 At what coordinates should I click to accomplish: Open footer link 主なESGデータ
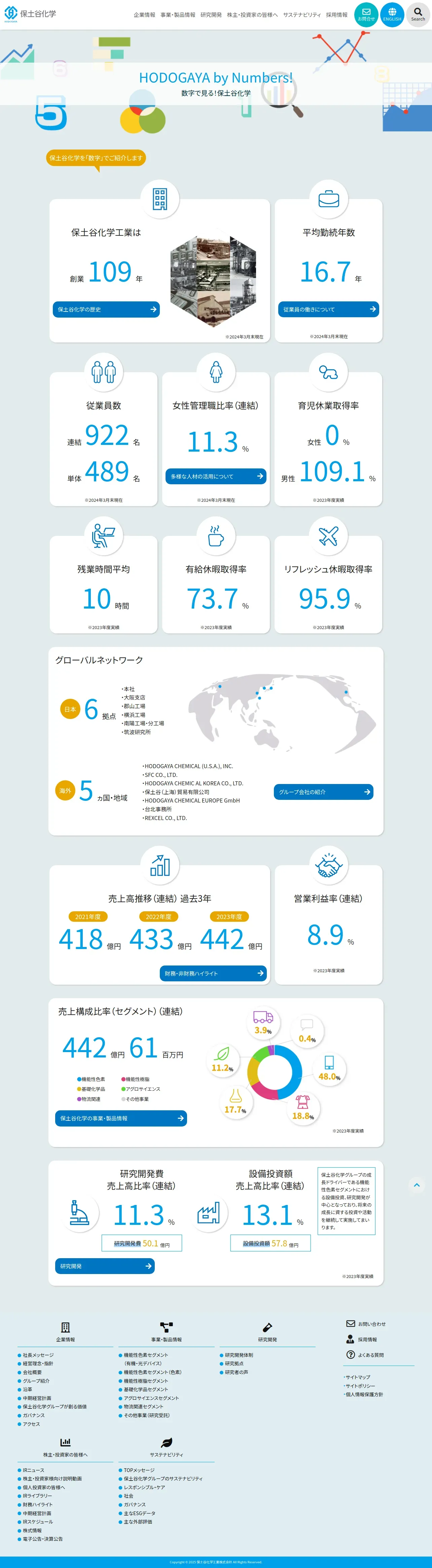pyautogui.click(x=139, y=1513)
